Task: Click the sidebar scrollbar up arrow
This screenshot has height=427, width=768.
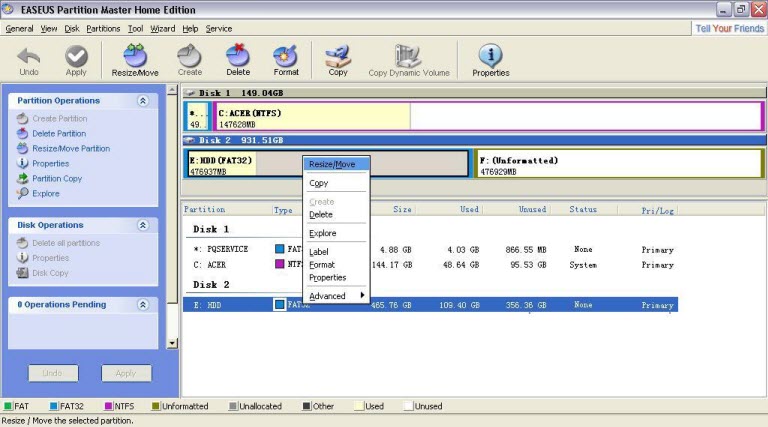Action: point(172,90)
